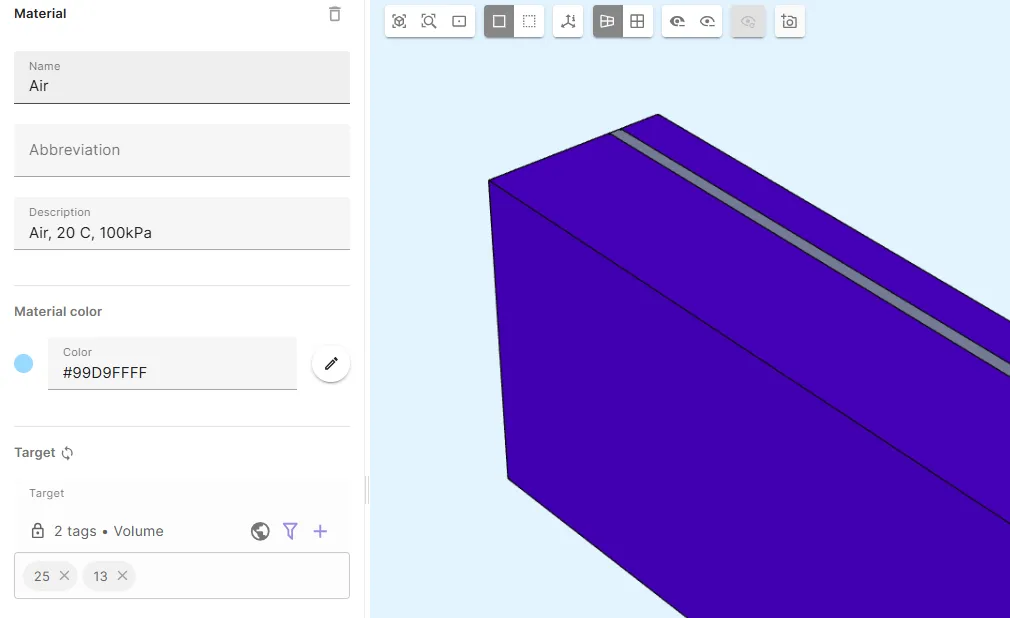Show the coordinate axes info icon
Image resolution: width=1010 pixels, height=618 pixels.
tap(568, 21)
